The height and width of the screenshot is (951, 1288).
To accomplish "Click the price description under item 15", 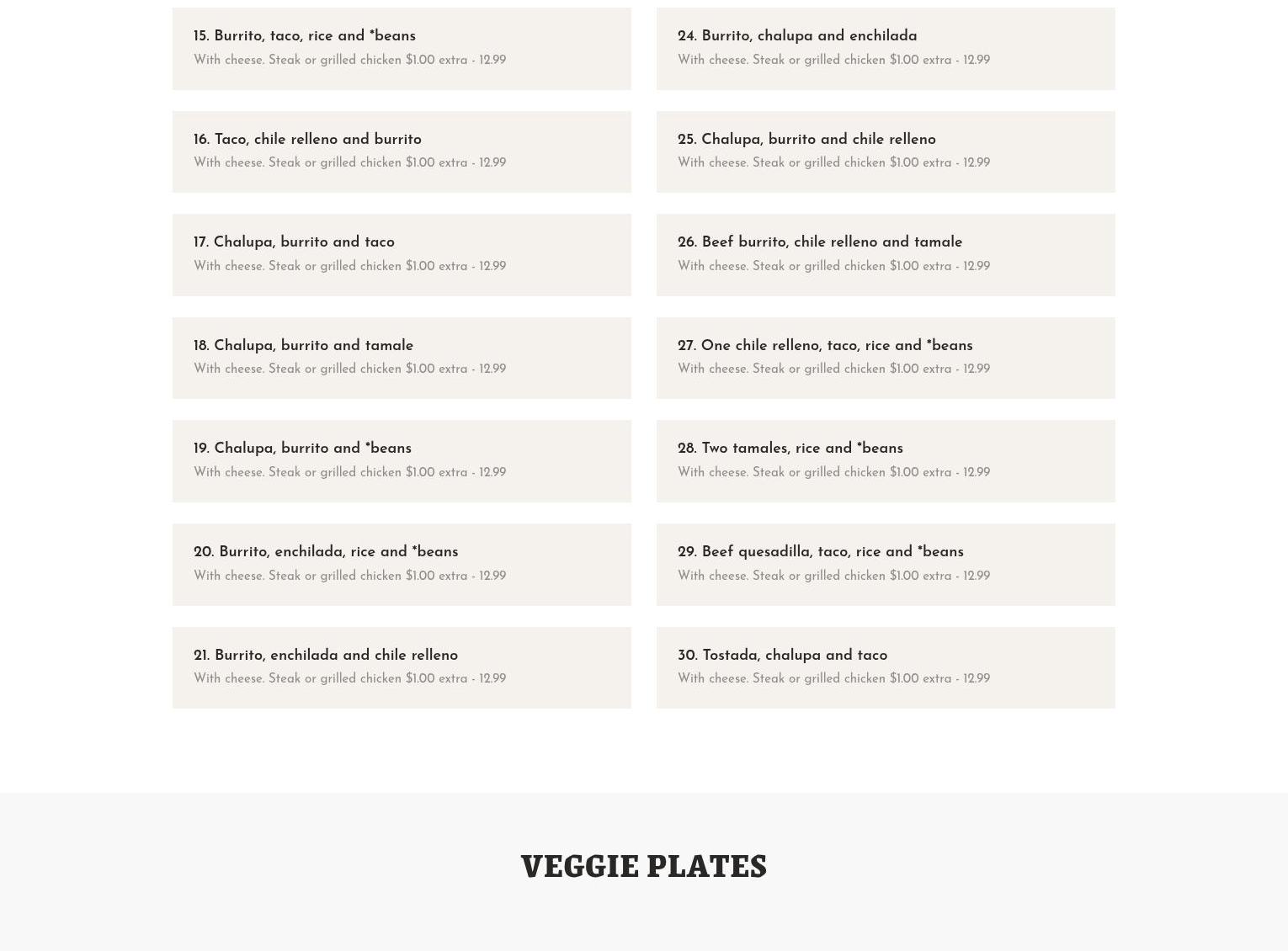I will click(x=349, y=60).
